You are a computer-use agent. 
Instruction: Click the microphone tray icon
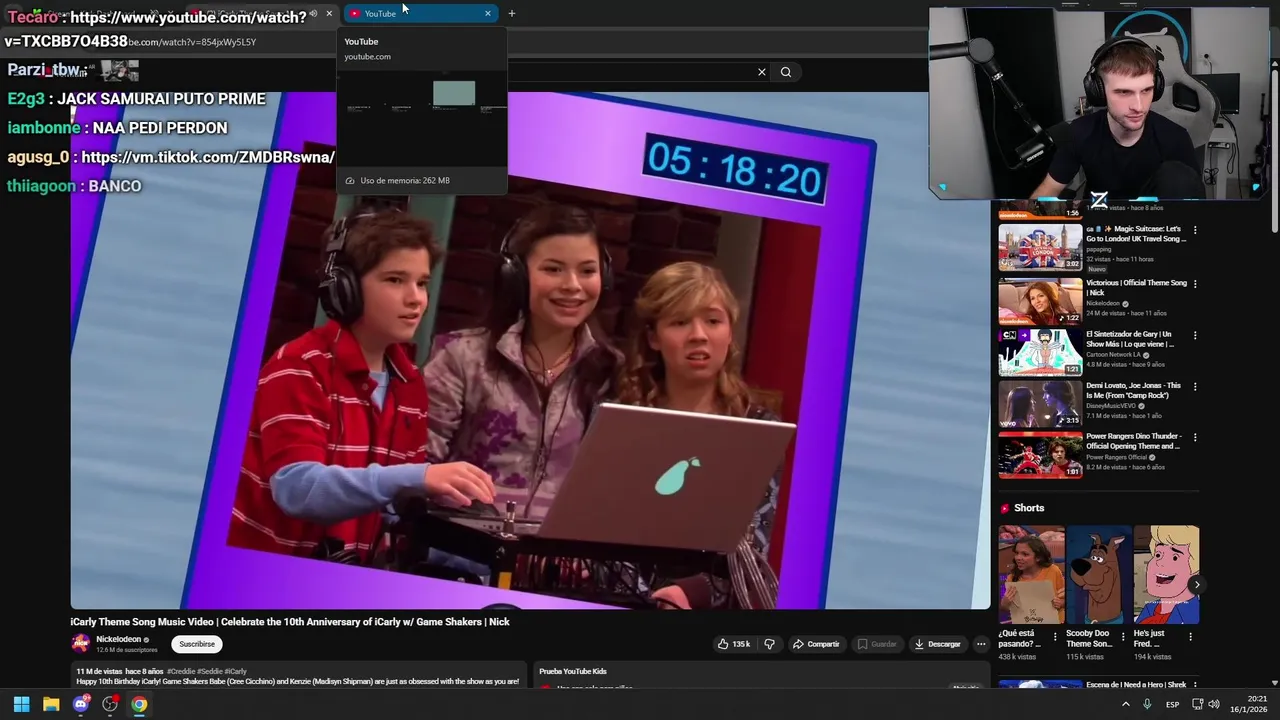click(1148, 704)
